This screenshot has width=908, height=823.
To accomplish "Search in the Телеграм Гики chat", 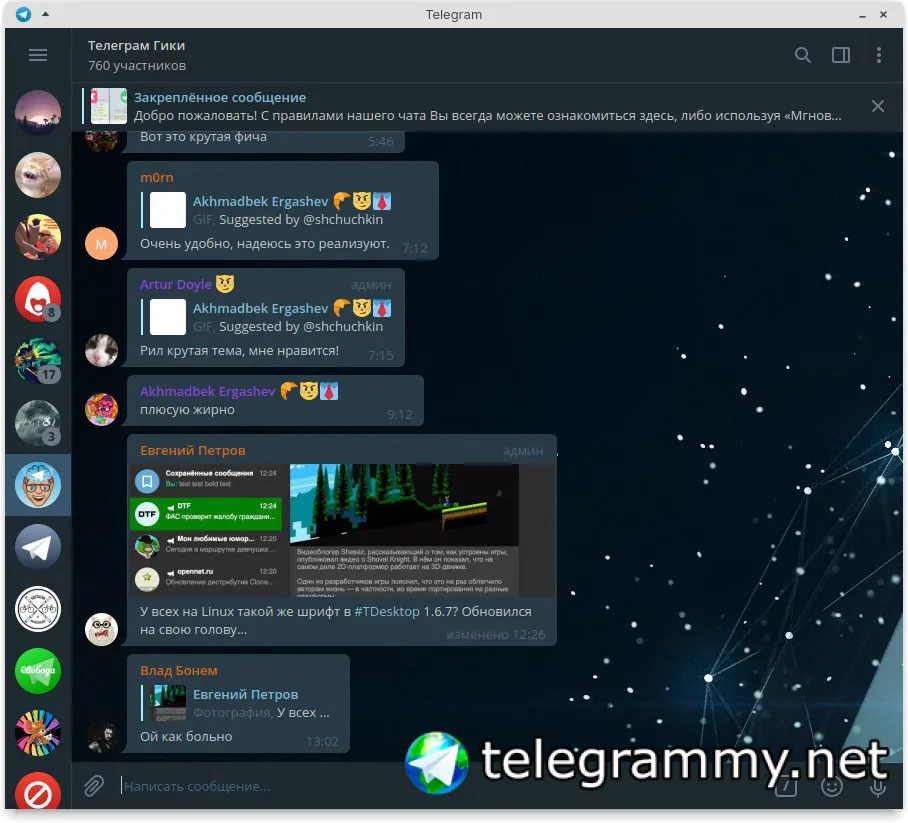I will [803, 55].
